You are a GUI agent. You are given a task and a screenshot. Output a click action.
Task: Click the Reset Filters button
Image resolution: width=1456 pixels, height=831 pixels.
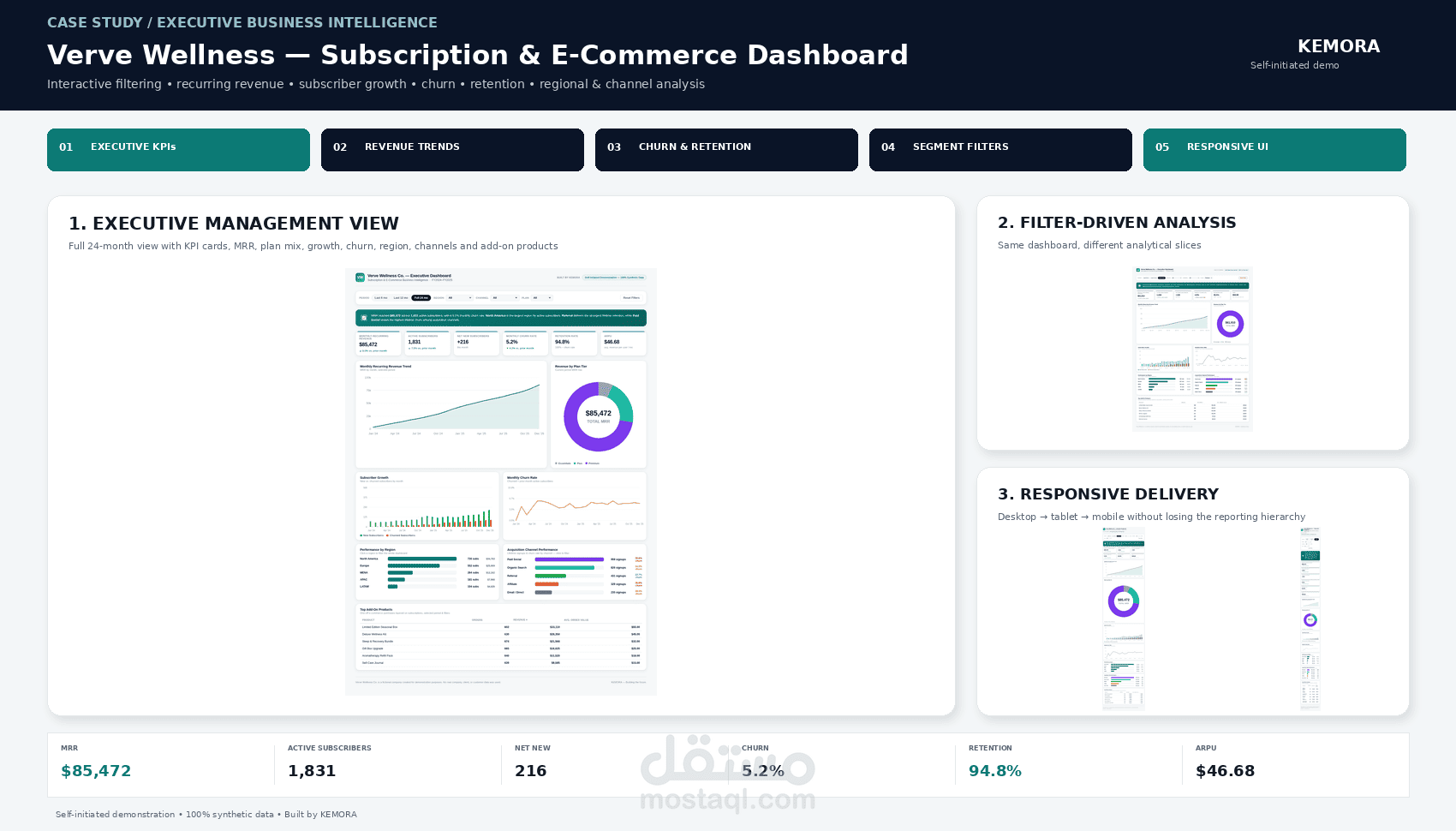[631, 298]
